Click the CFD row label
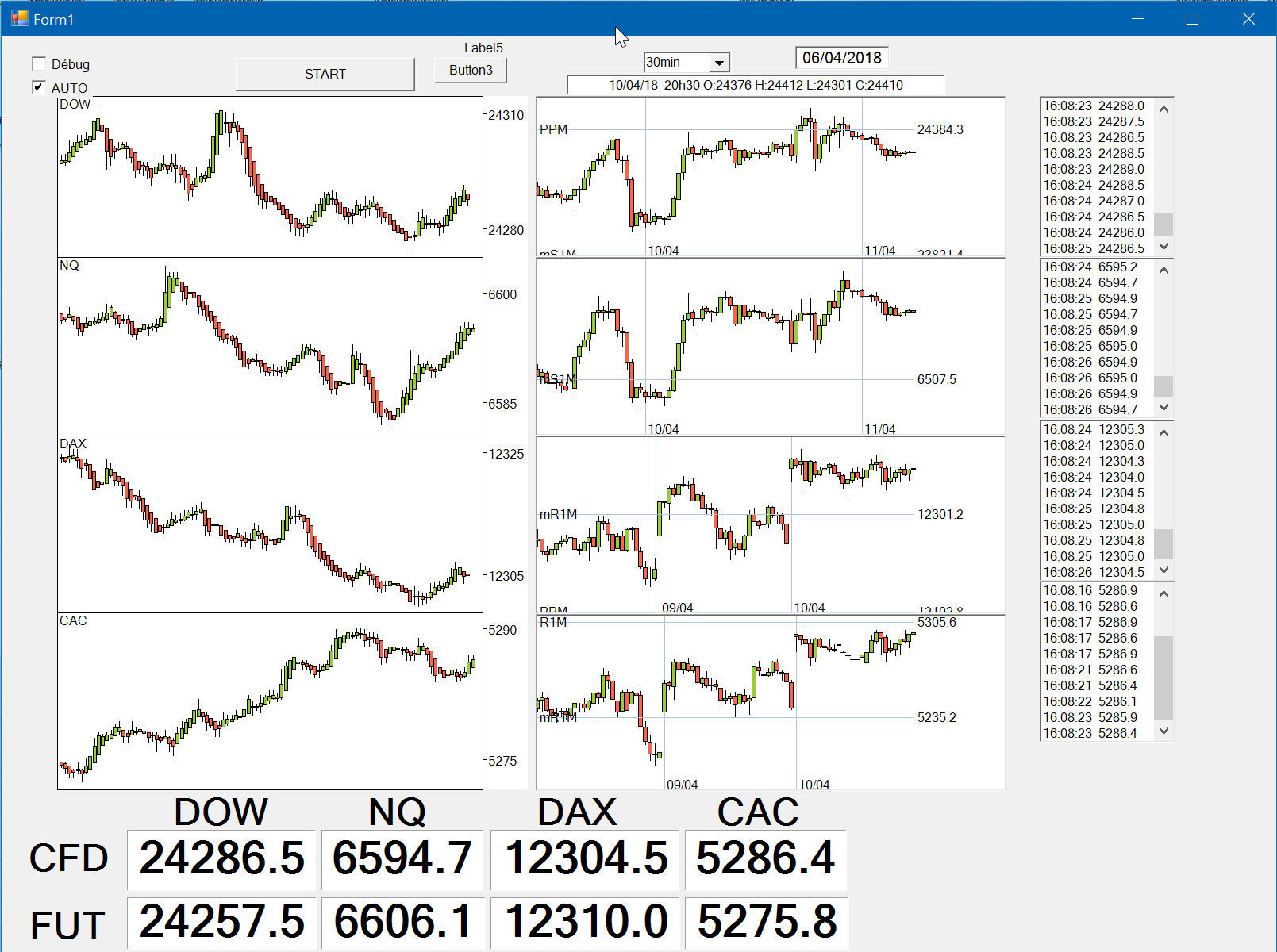 point(68,858)
